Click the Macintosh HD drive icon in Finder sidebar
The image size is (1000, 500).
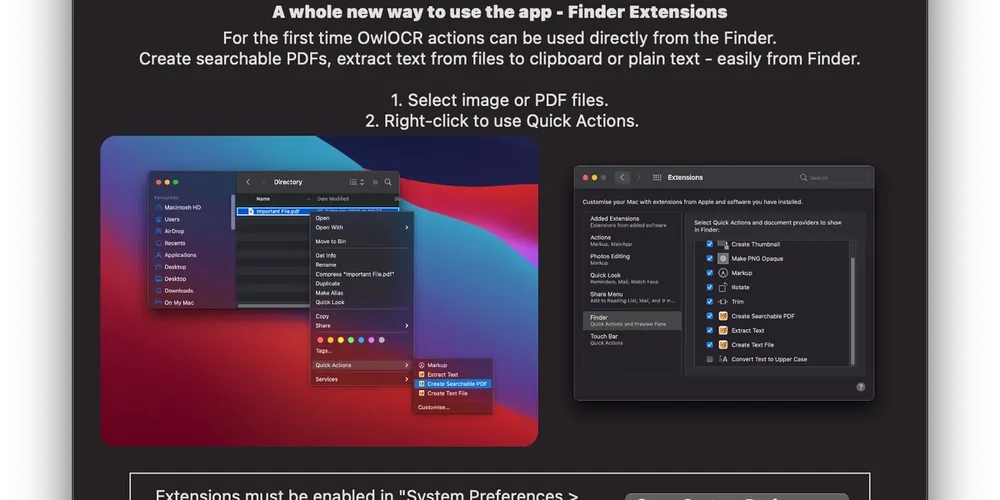pyautogui.click(x=159, y=208)
